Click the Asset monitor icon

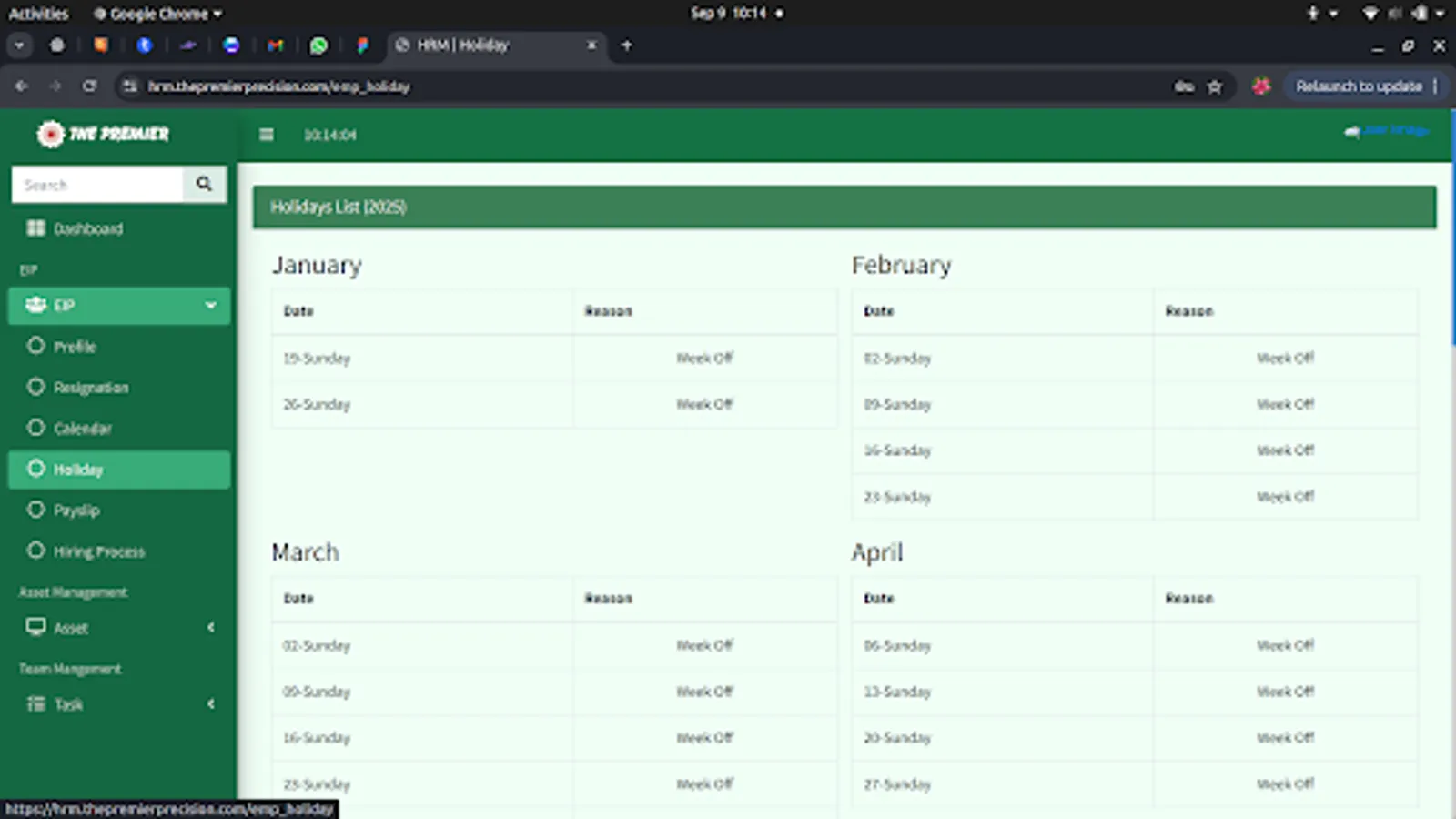tap(35, 627)
